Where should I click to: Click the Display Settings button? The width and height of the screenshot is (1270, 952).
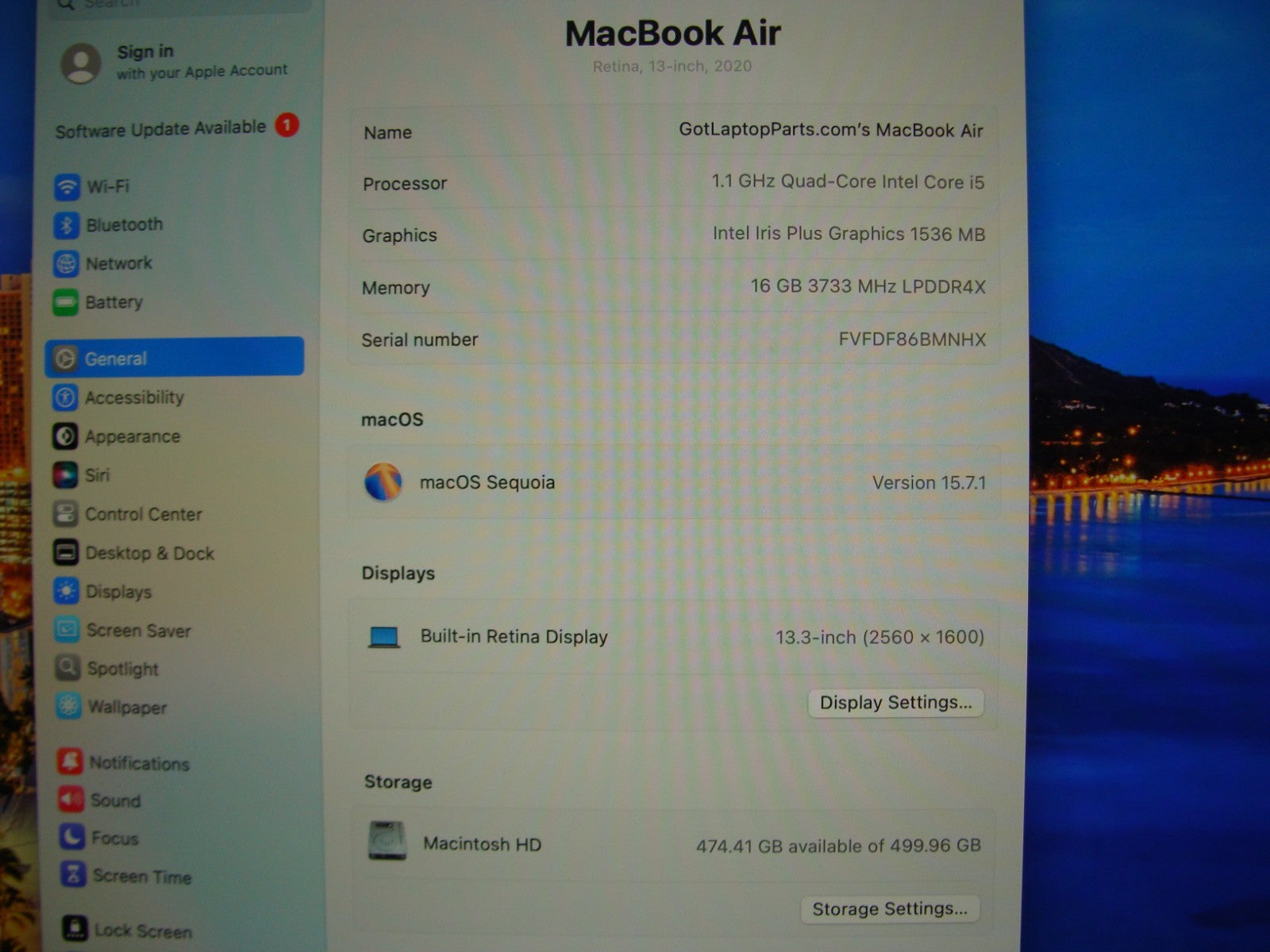point(895,703)
